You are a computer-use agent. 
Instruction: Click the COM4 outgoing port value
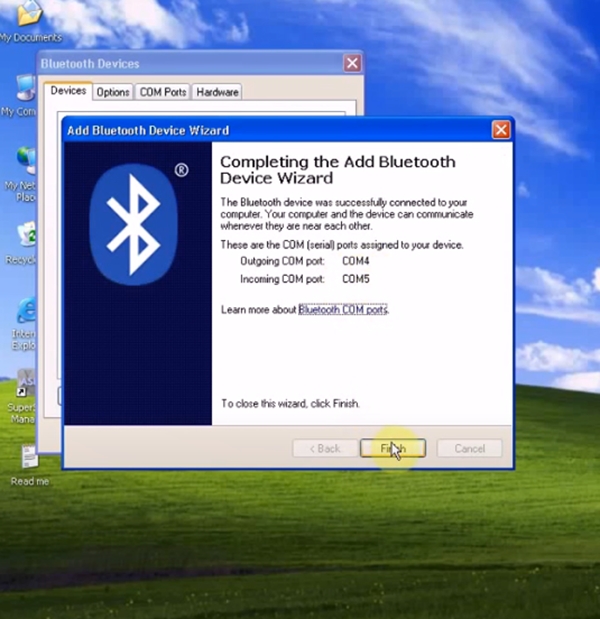pos(356,261)
